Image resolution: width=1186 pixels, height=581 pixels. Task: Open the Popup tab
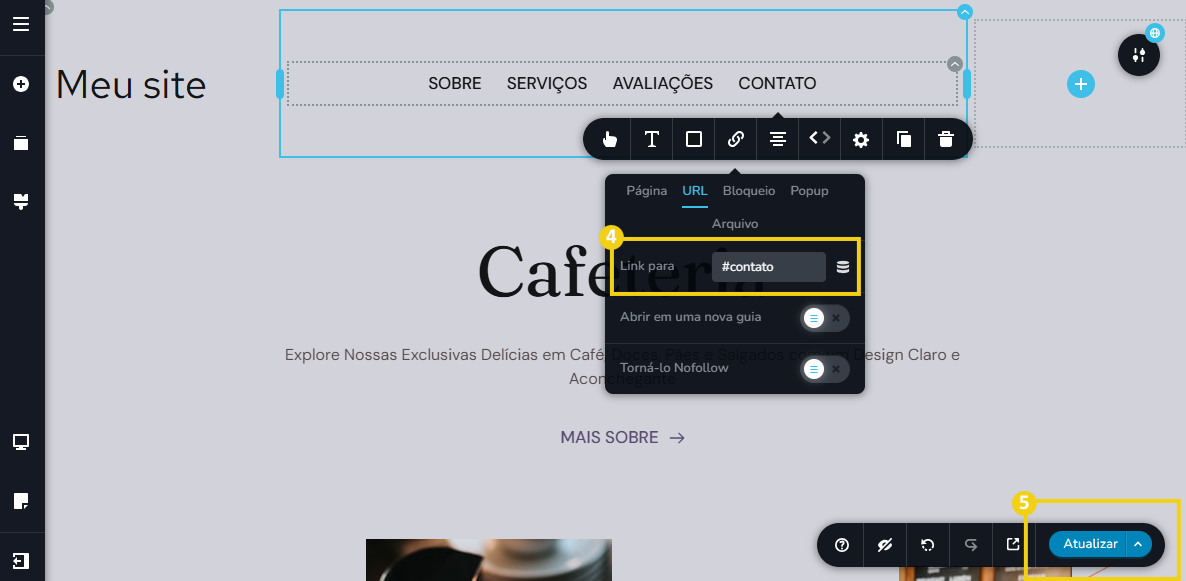point(809,190)
